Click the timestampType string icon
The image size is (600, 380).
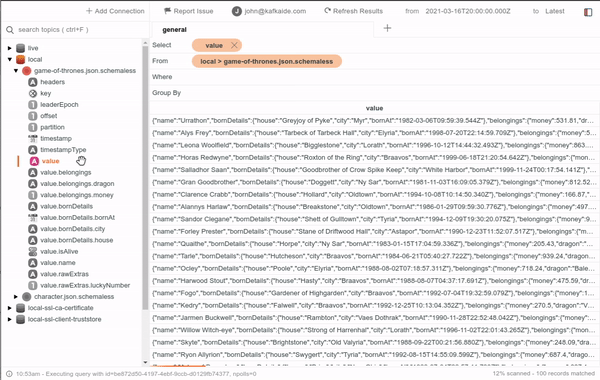(x=33, y=150)
